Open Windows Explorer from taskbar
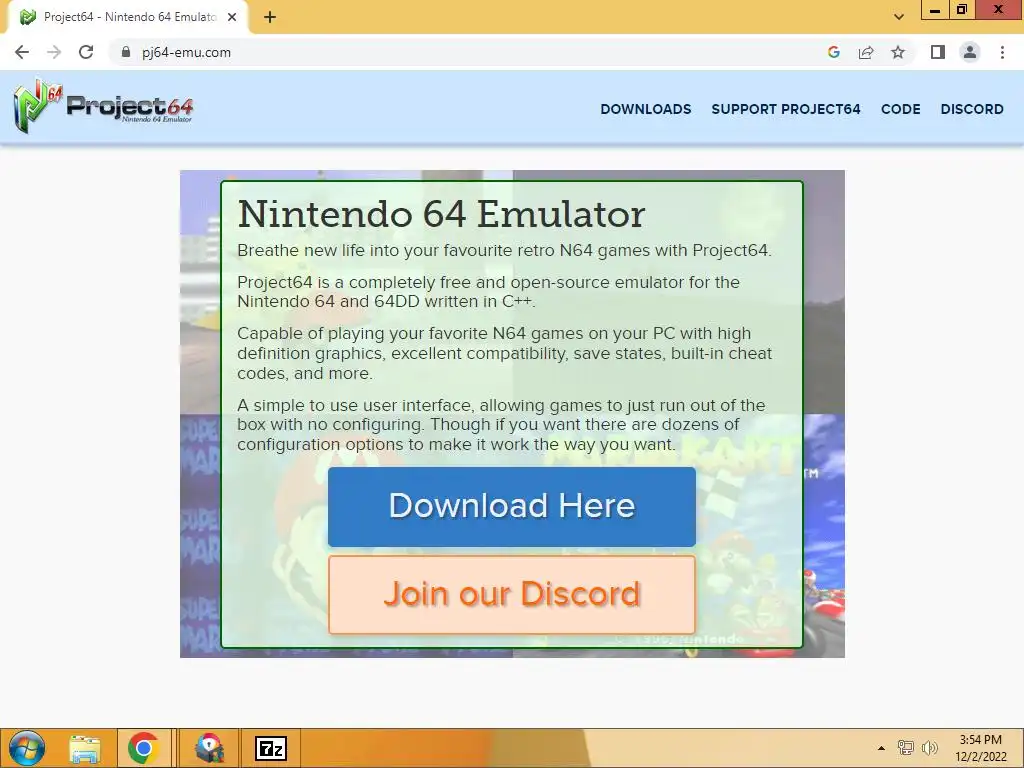 coord(85,749)
